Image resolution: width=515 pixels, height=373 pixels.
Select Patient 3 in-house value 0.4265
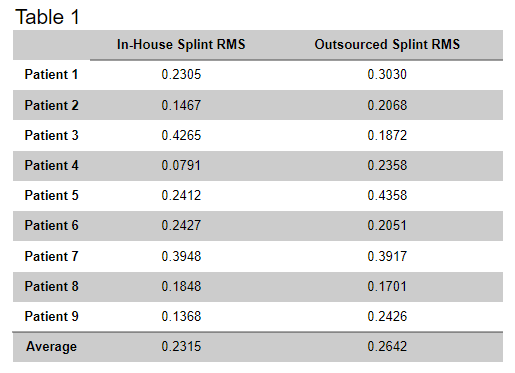(181, 135)
